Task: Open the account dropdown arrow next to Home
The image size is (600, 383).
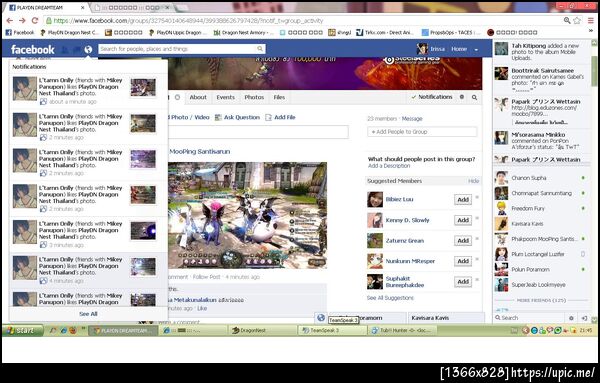Action: (x=476, y=49)
